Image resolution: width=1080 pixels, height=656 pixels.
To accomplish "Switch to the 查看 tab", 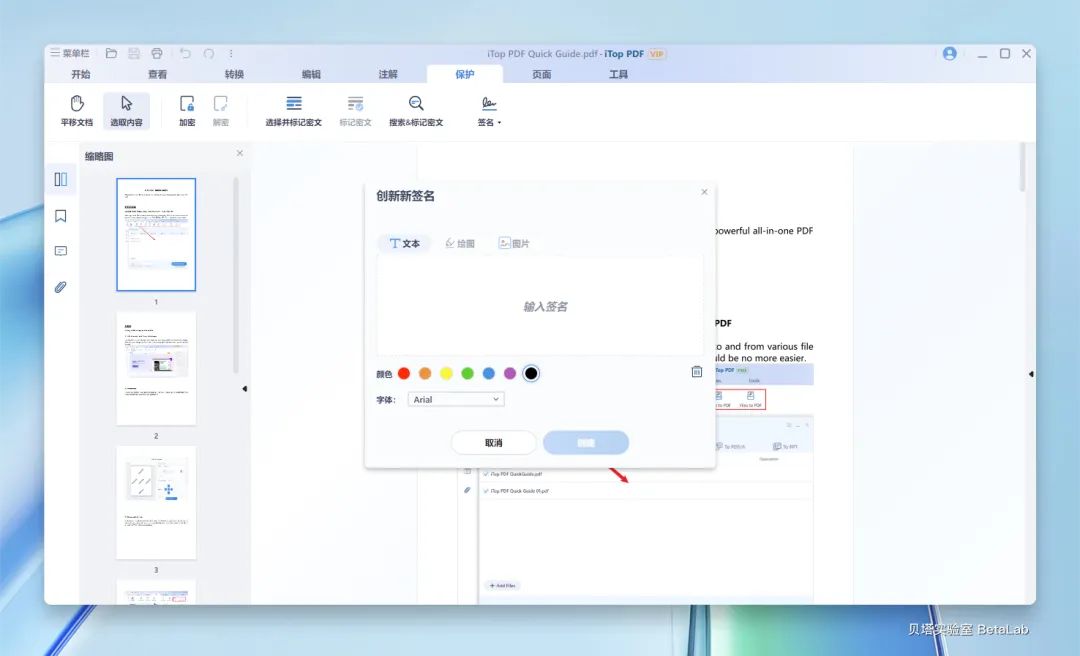I will click(x=157, y=74).
